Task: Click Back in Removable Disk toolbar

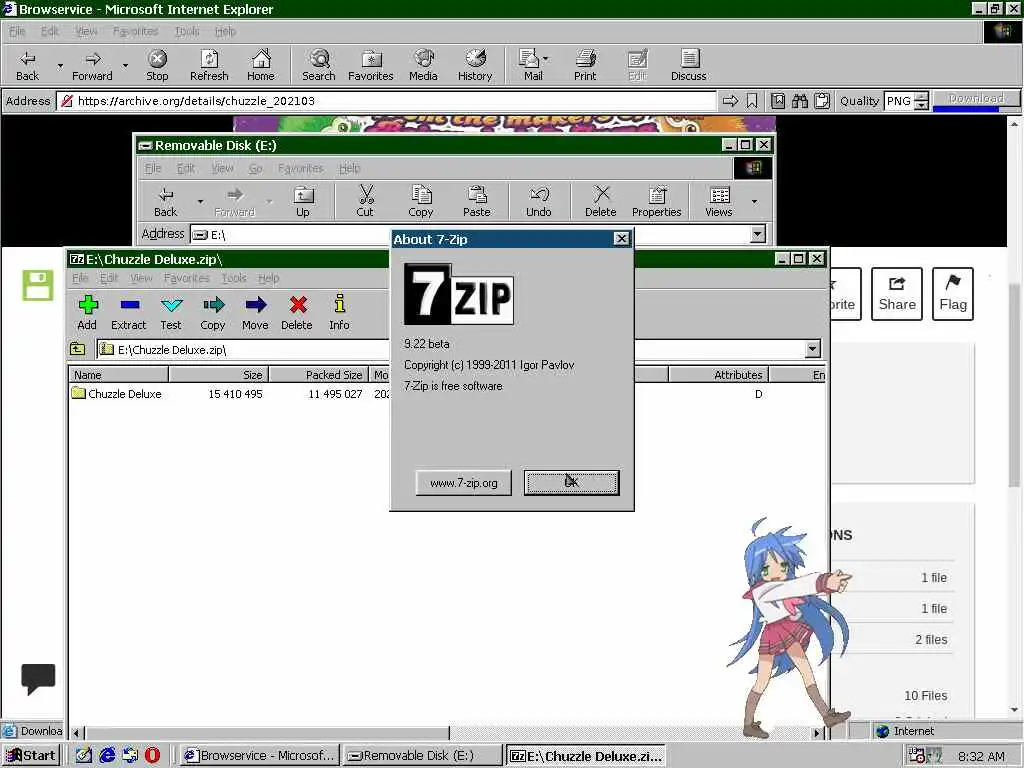Action: point(166,200)
